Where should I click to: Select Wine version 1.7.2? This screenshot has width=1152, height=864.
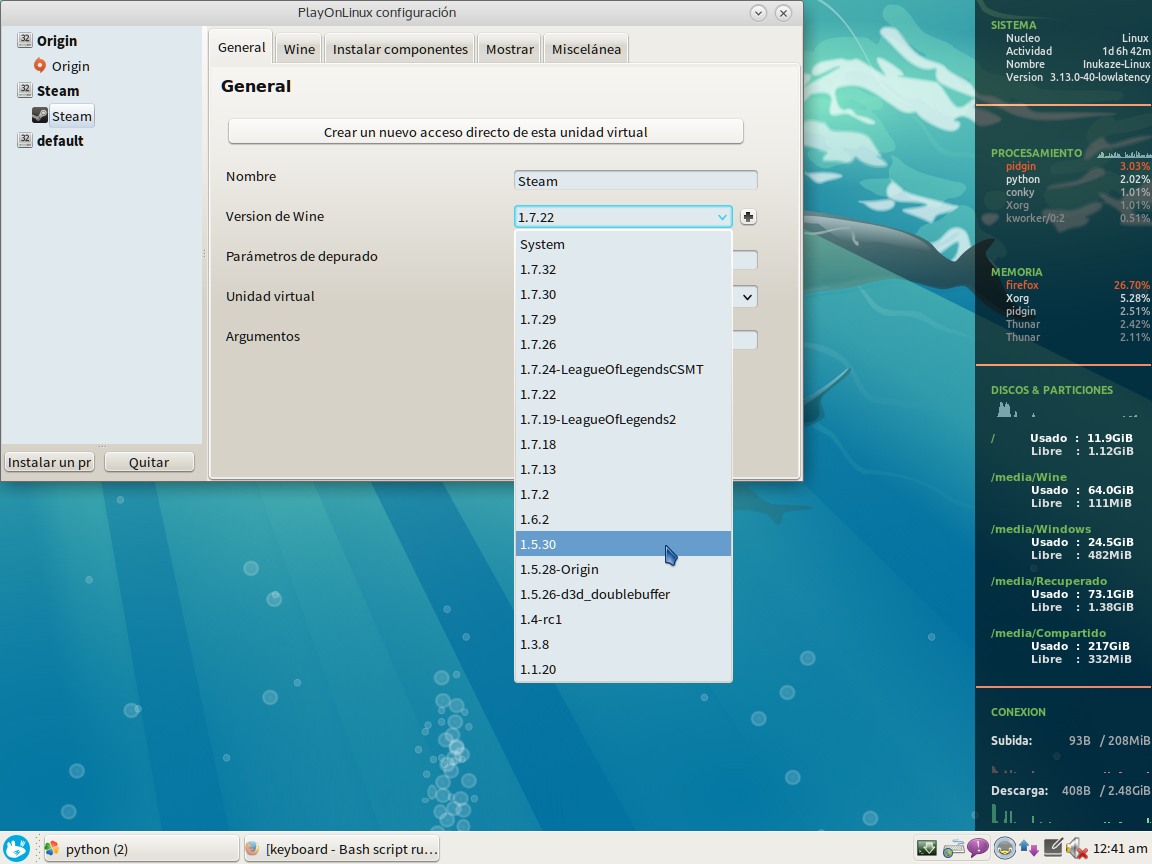pos(623,494)
